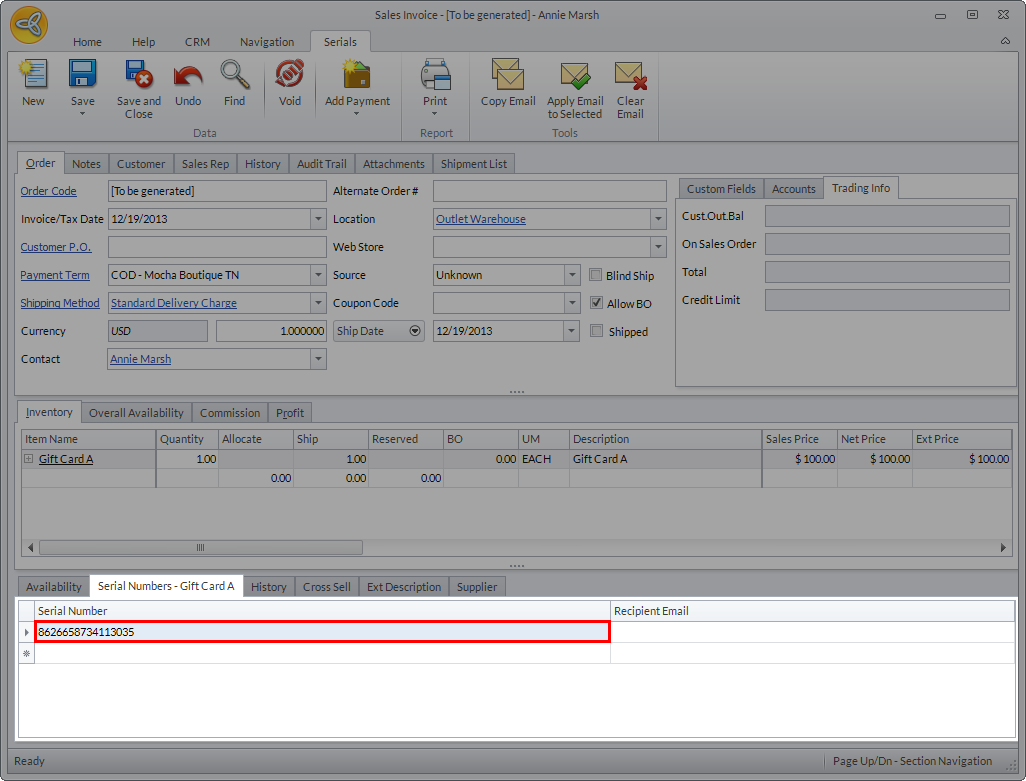1026x781 pixels.
Task: Click the inventory grid horizontal scrollbar
Action: pos(200,547)
